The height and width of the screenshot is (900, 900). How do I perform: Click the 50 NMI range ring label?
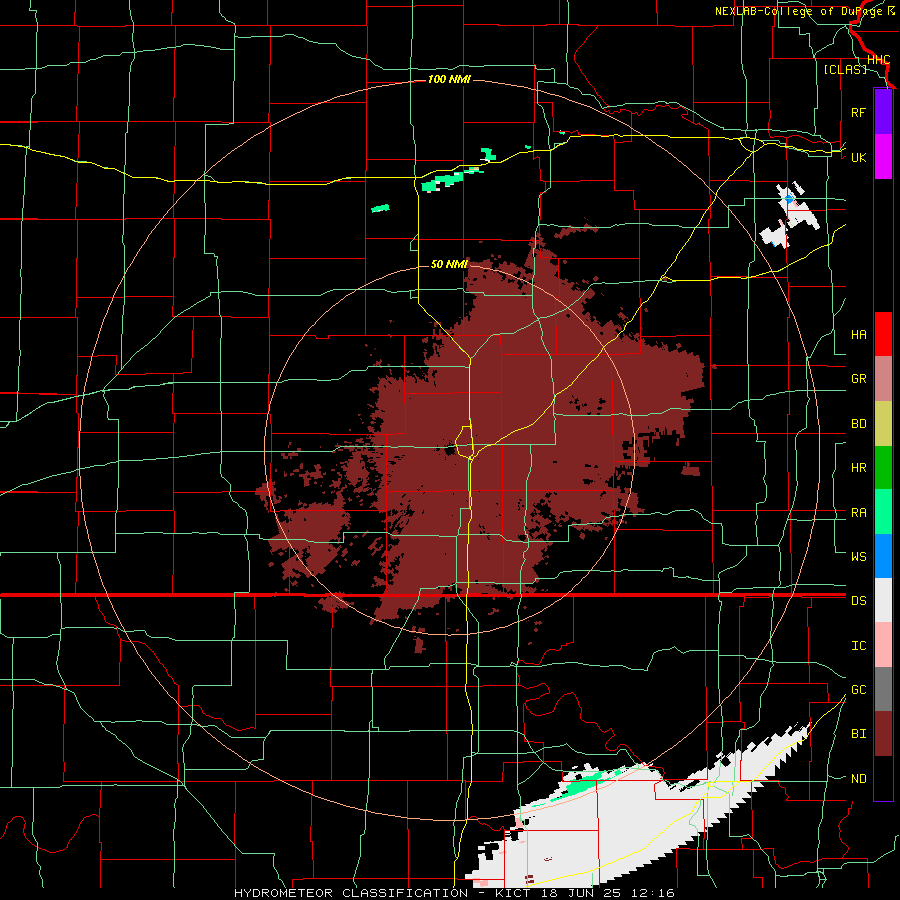(449, 264)
